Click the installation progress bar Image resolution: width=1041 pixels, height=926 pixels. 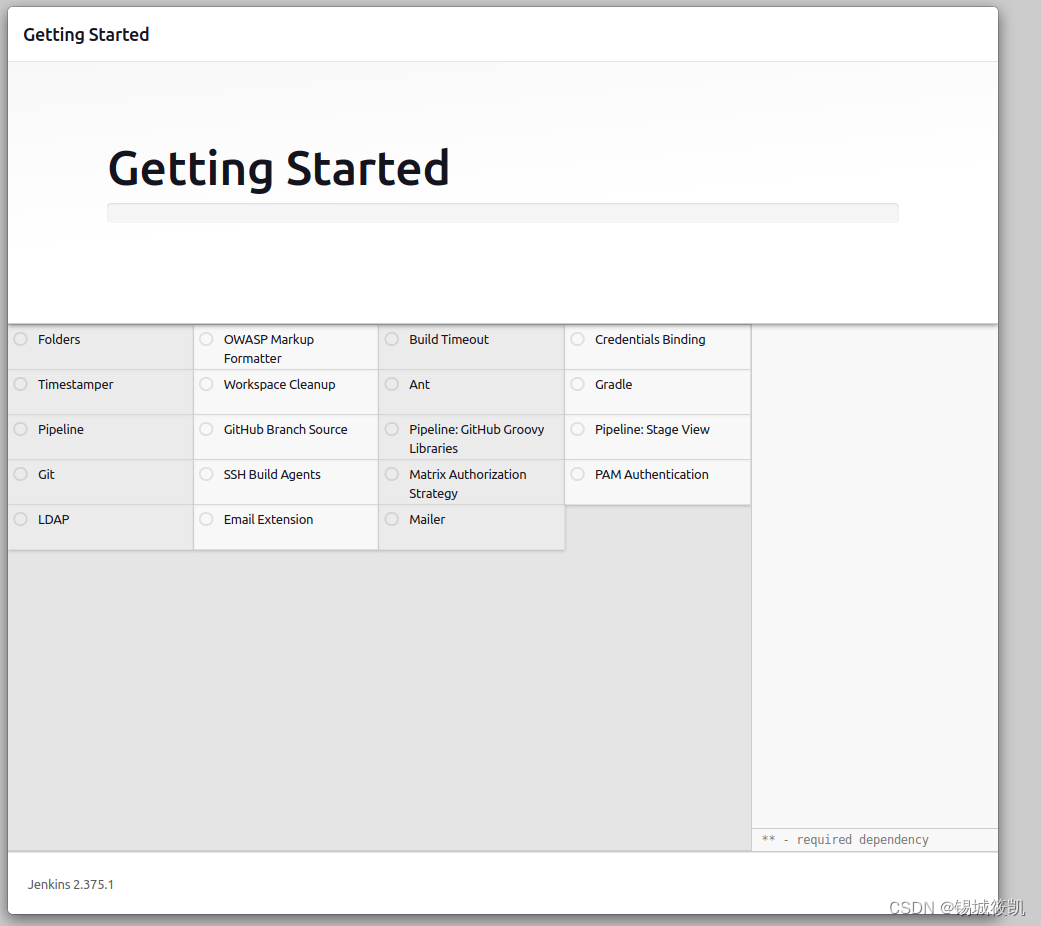(x=503, y=213)
